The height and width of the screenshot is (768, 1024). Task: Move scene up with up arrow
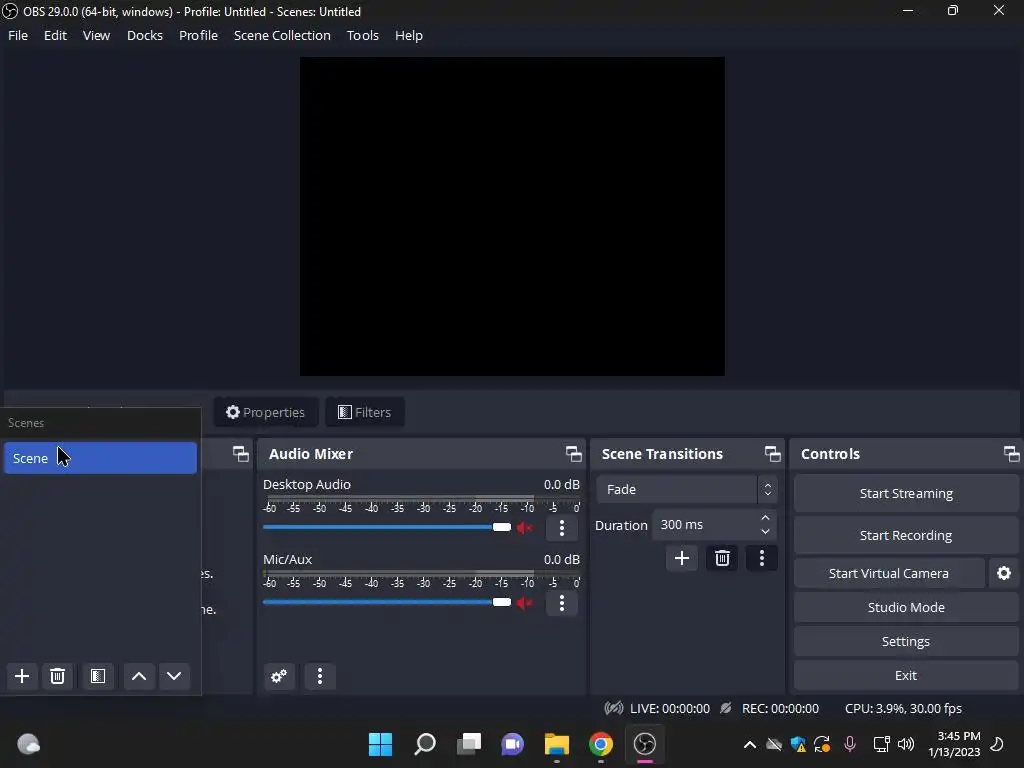(x=139, y=676)
